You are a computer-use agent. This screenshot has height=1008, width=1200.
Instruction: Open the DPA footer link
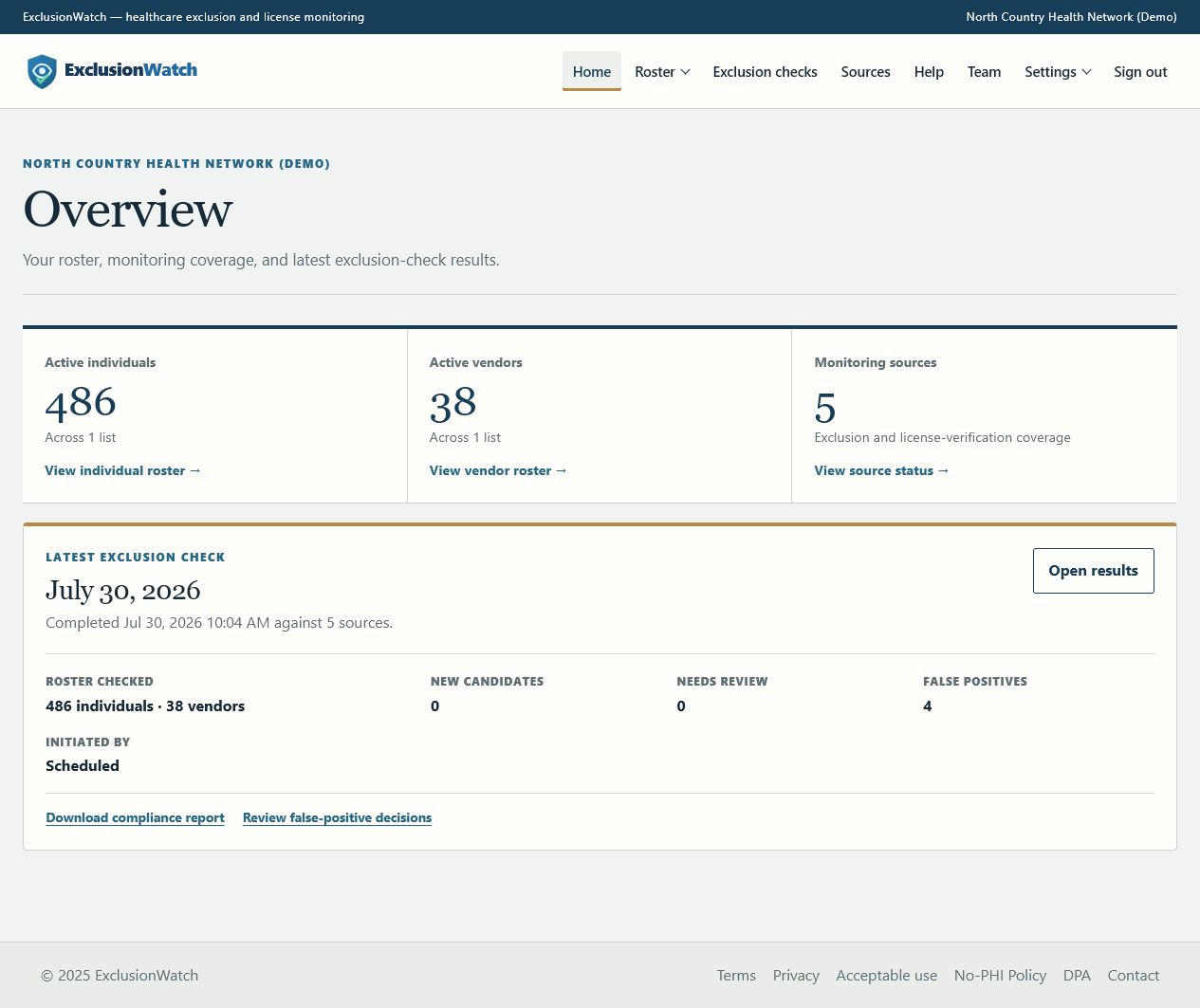point(1077,976)
